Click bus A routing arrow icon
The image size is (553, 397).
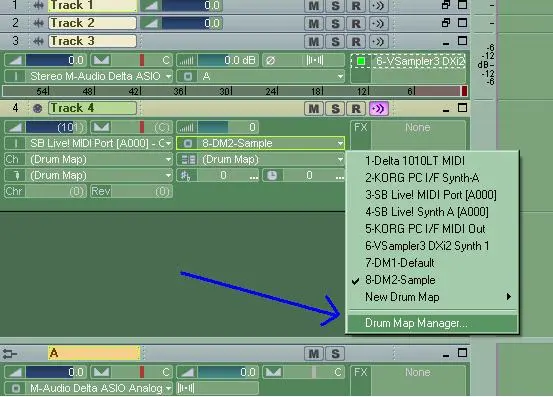10,354
